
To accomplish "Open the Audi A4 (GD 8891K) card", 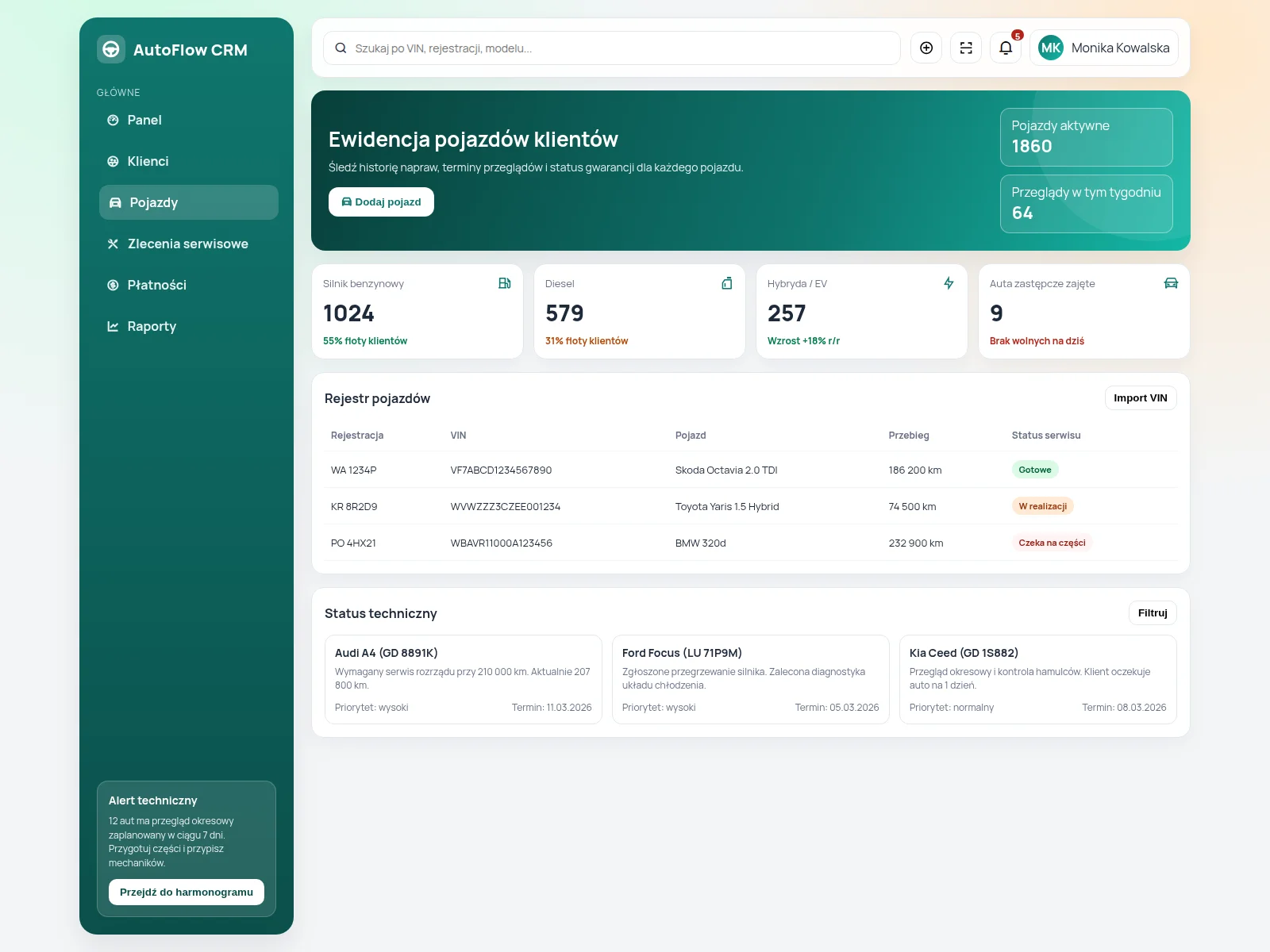I will (x=464, y=680).
